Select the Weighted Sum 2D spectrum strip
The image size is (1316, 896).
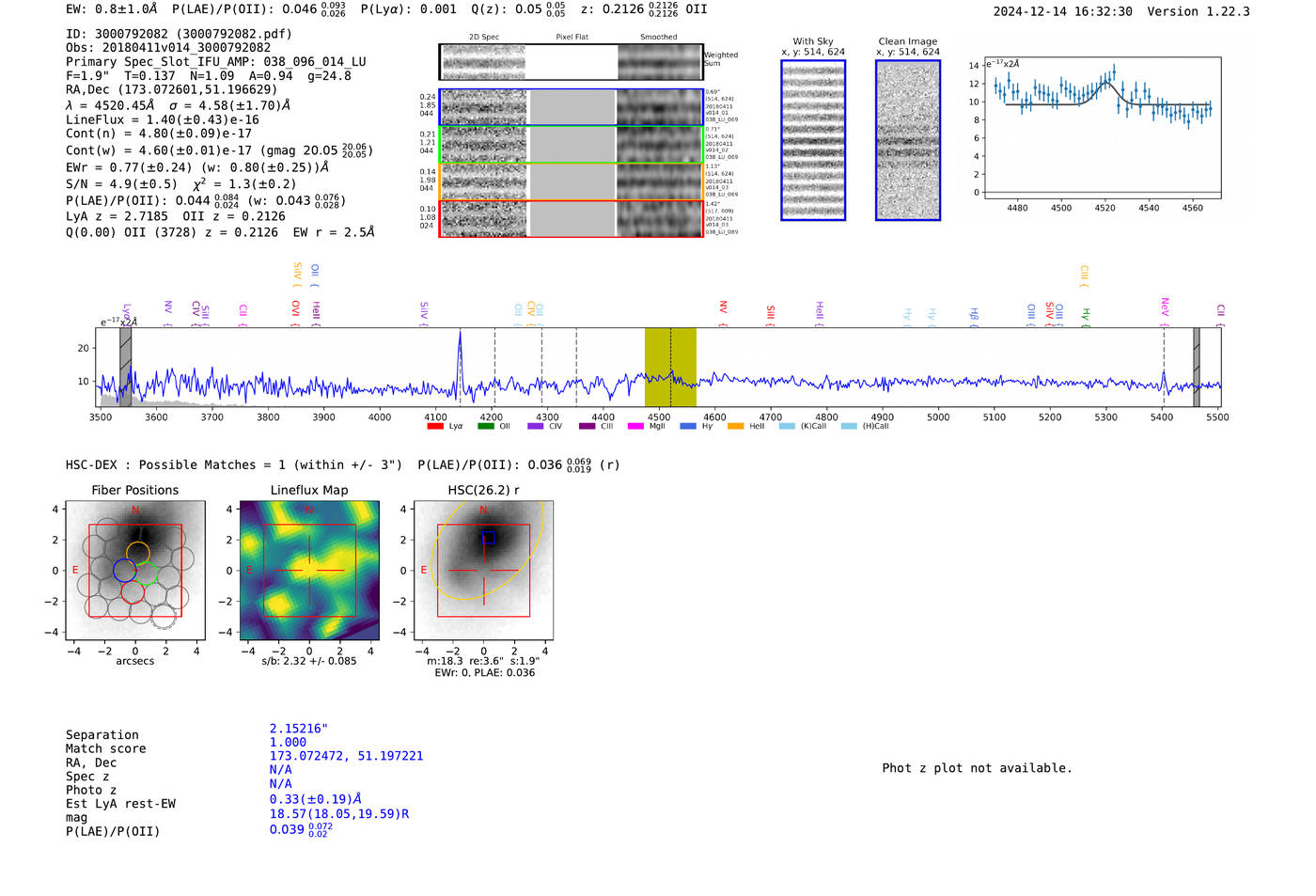point(571,62)
